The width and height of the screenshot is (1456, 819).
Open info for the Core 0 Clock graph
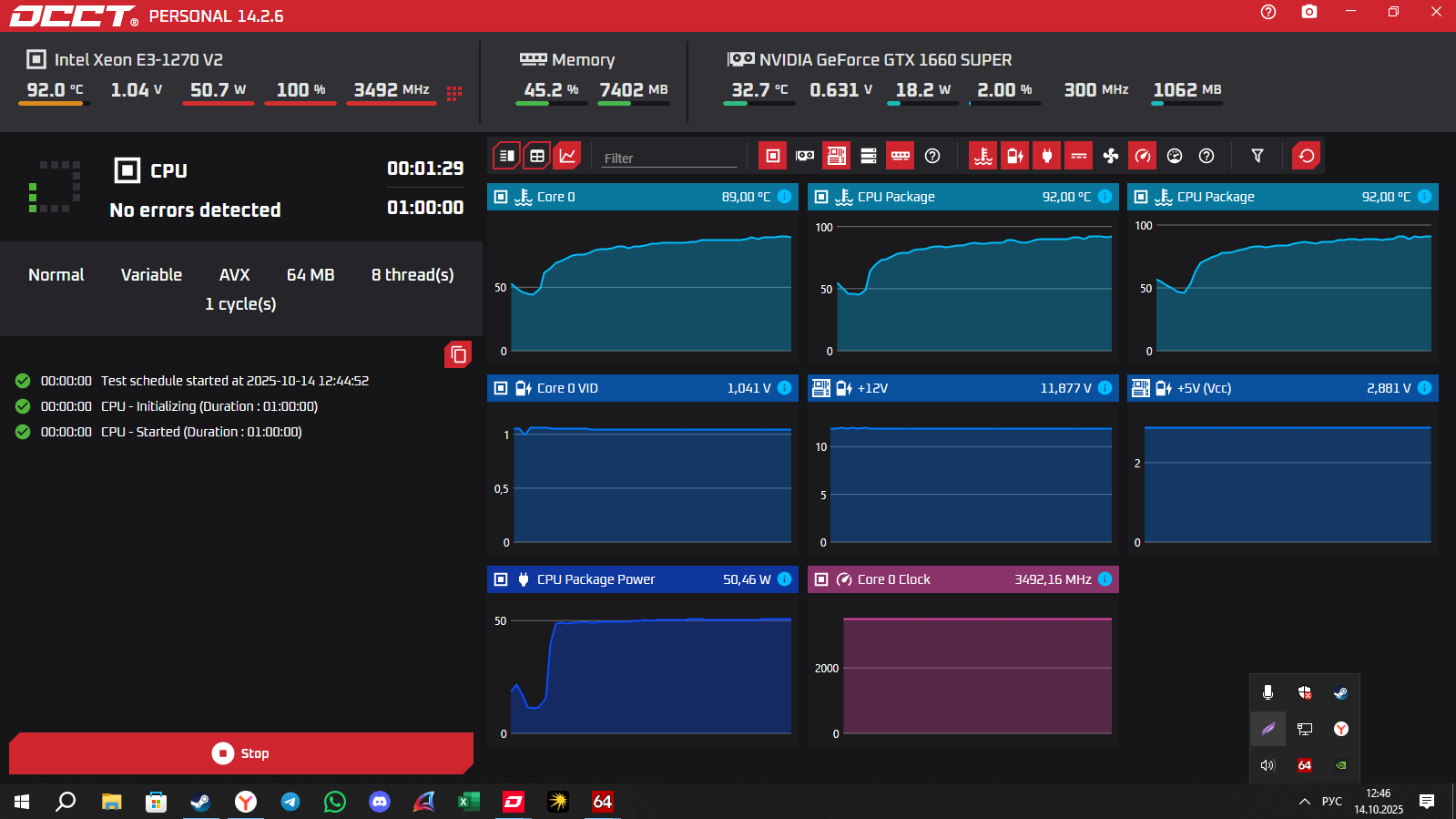coord(1105,579)
